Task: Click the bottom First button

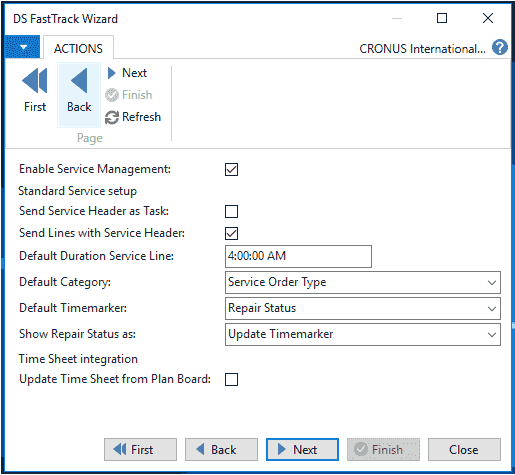Action: (140, 450)
